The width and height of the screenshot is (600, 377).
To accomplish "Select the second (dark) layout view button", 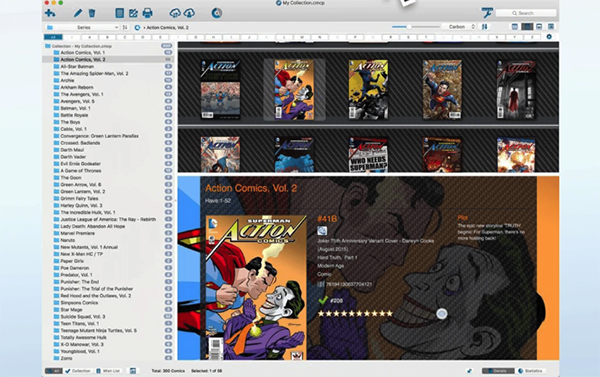I will click(x=527, y=27).
